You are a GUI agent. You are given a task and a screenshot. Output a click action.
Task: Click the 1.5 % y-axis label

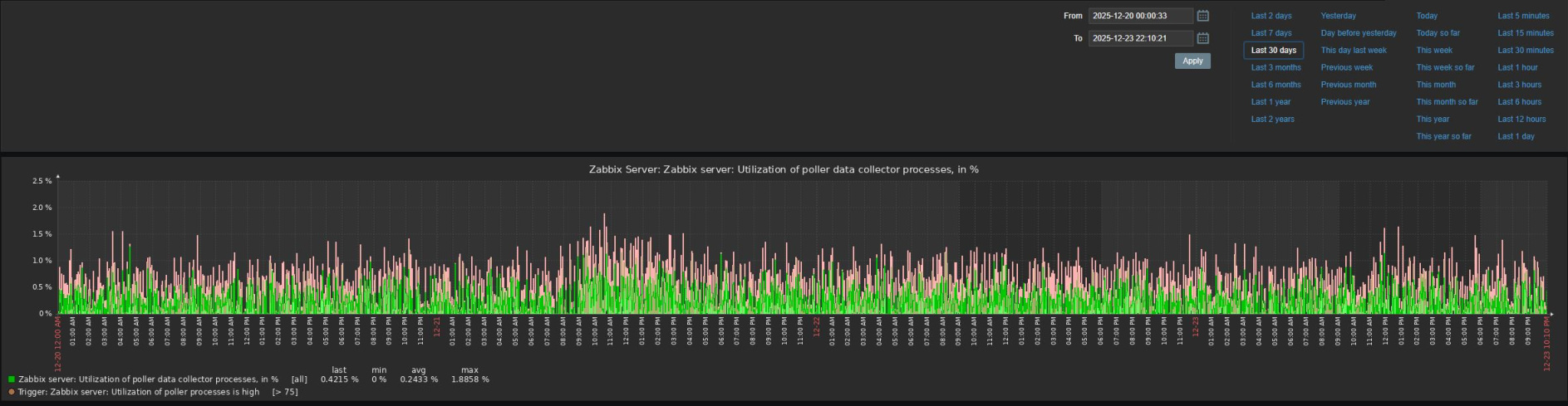[42, 234]
